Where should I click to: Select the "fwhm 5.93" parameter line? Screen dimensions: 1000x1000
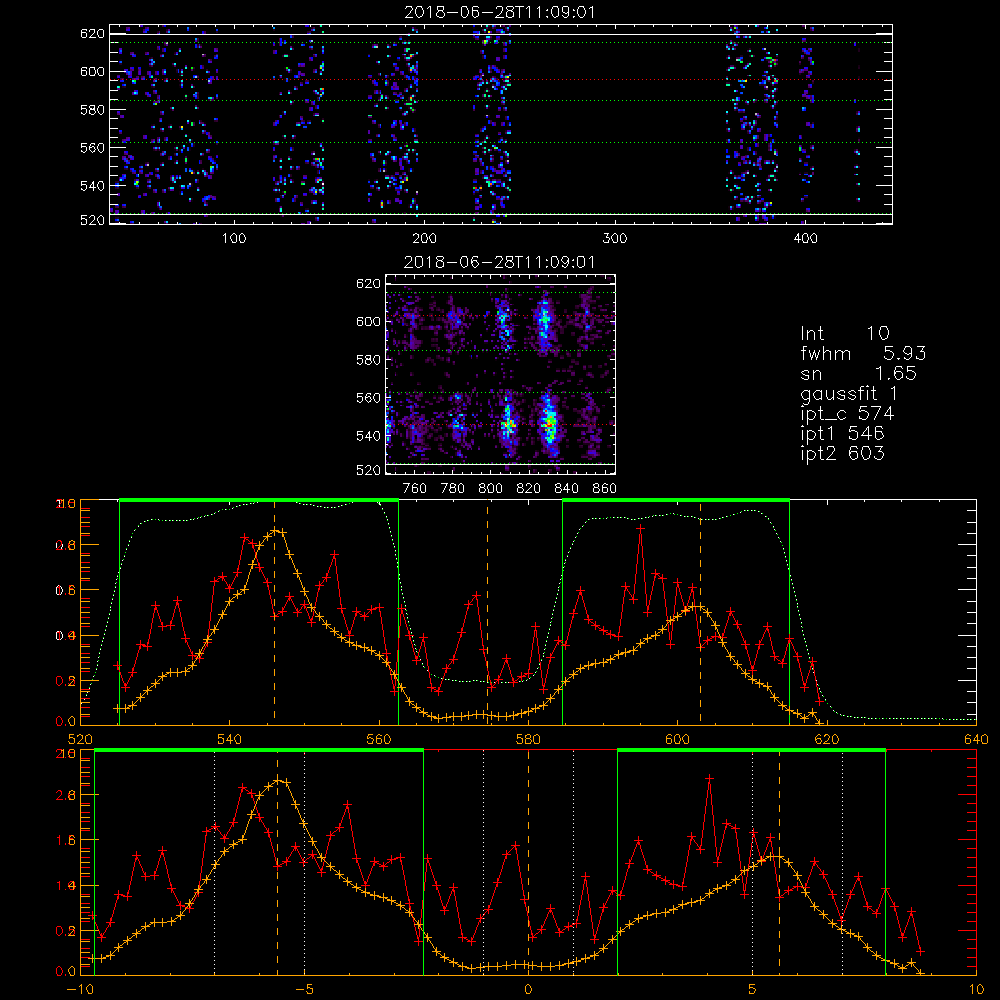(x=863, y=353)
